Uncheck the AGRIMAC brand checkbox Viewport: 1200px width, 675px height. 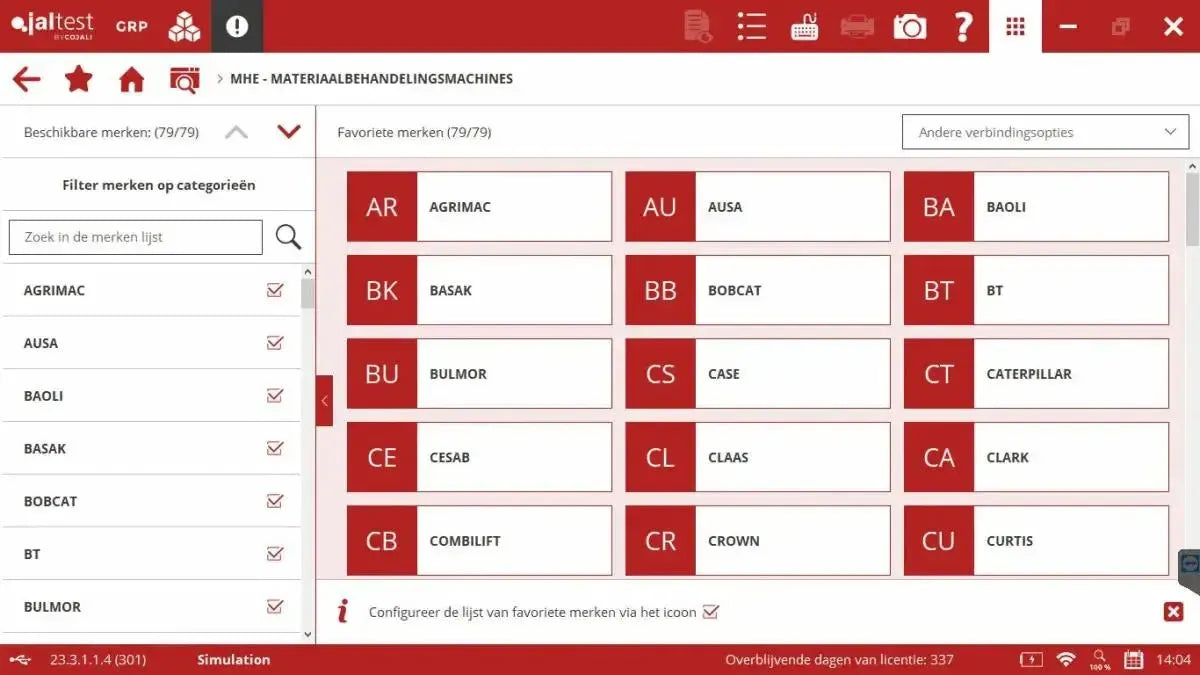point(274,290)
